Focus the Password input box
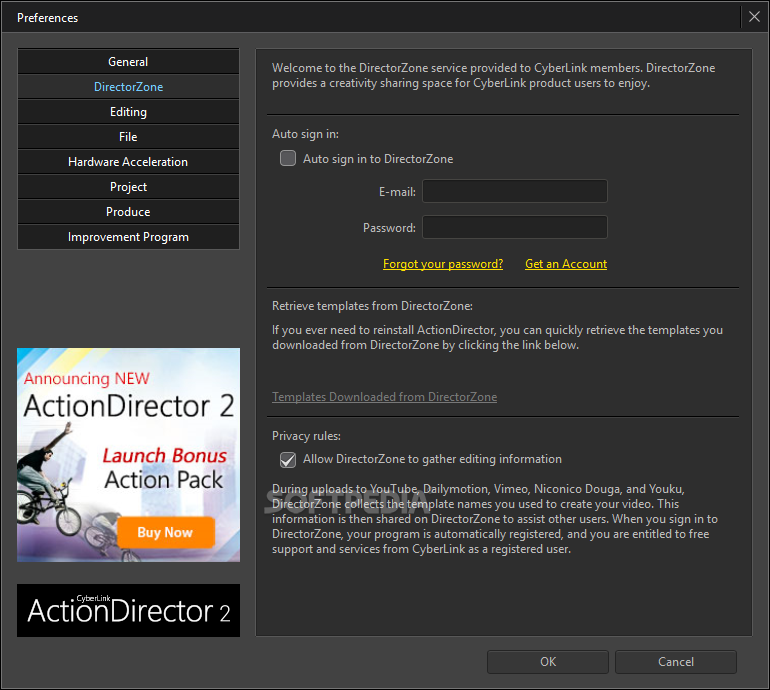The image size is (770, 690). coord(515,227)
